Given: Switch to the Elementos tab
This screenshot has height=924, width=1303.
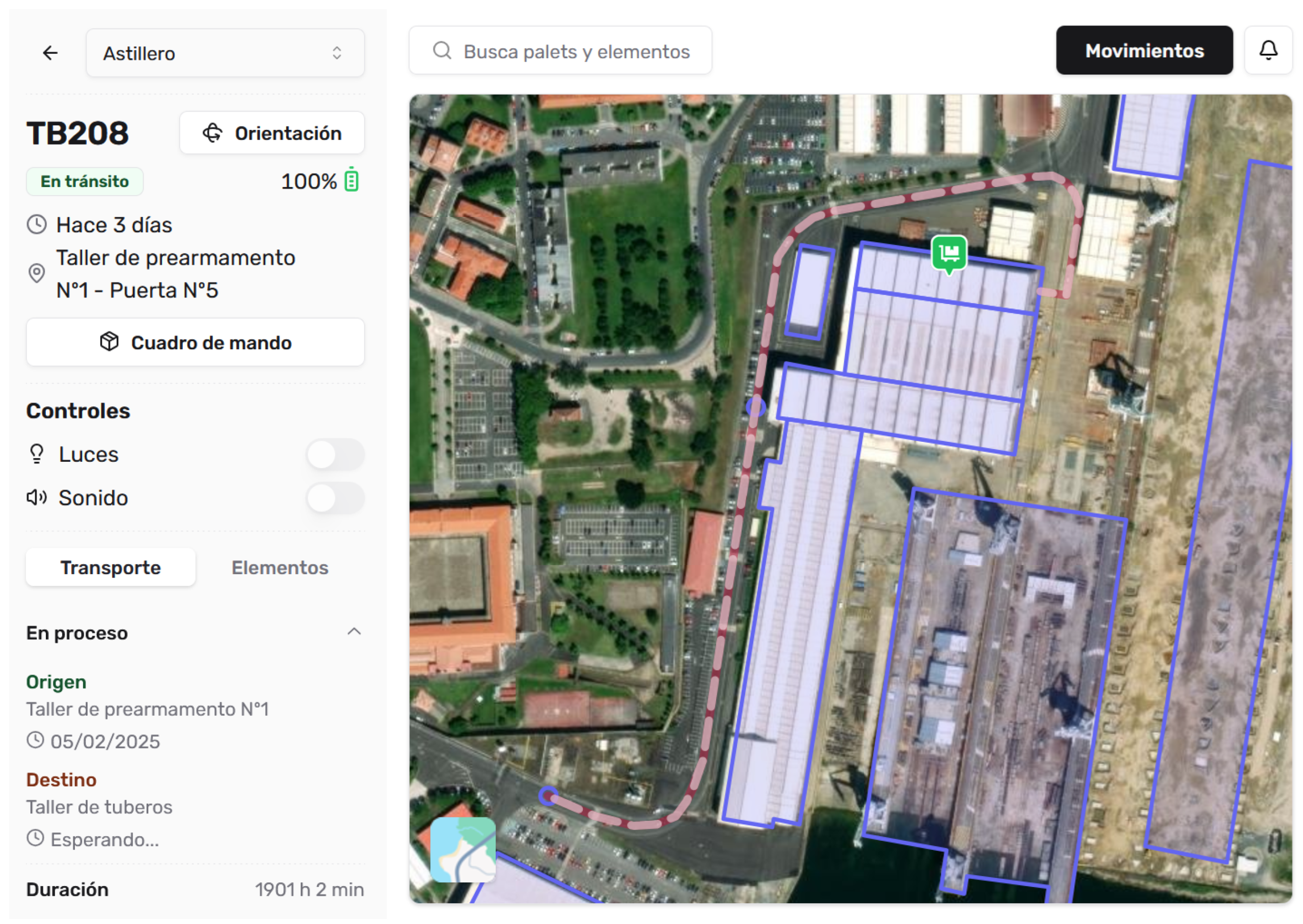Looking at the screenshot, I should pos(280,567).
